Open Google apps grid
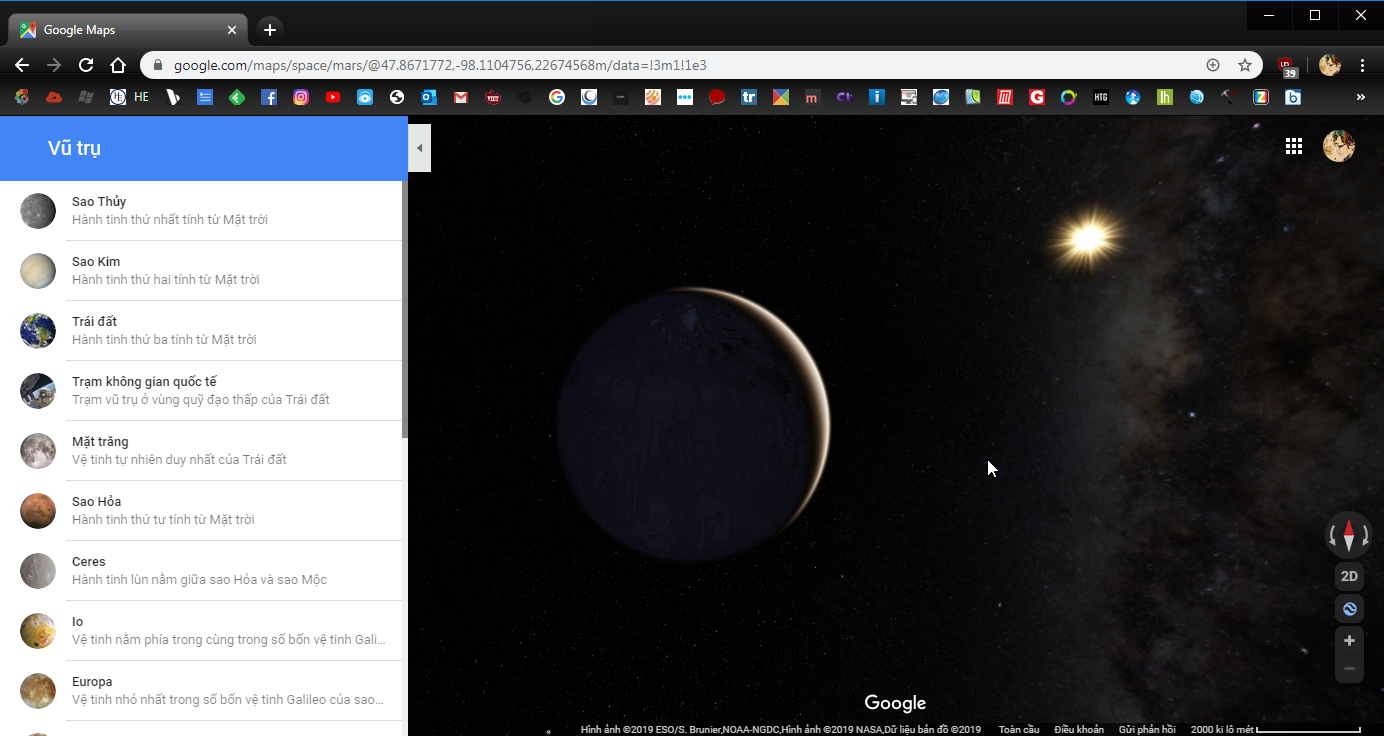Image resolution: width=1384 pixels, height=736 pixels. [x=1294, y=146]
